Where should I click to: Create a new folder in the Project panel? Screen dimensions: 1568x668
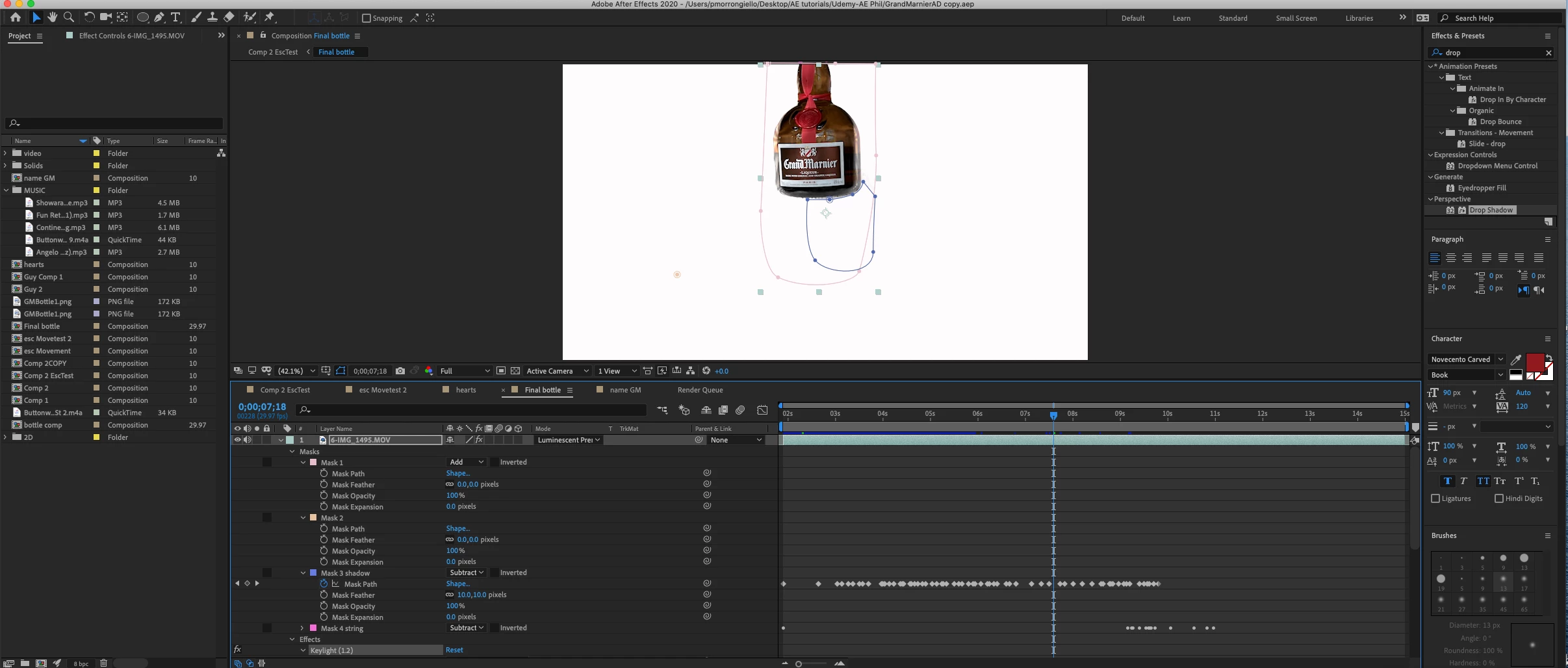click(25, 663)
